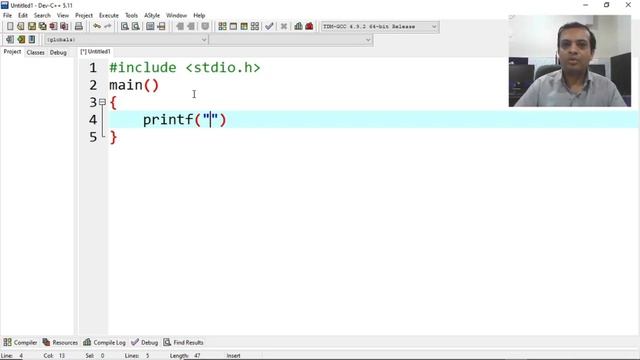Screen dimensions: 640x360
Task: Open the Execute menu
Action: 109,16
